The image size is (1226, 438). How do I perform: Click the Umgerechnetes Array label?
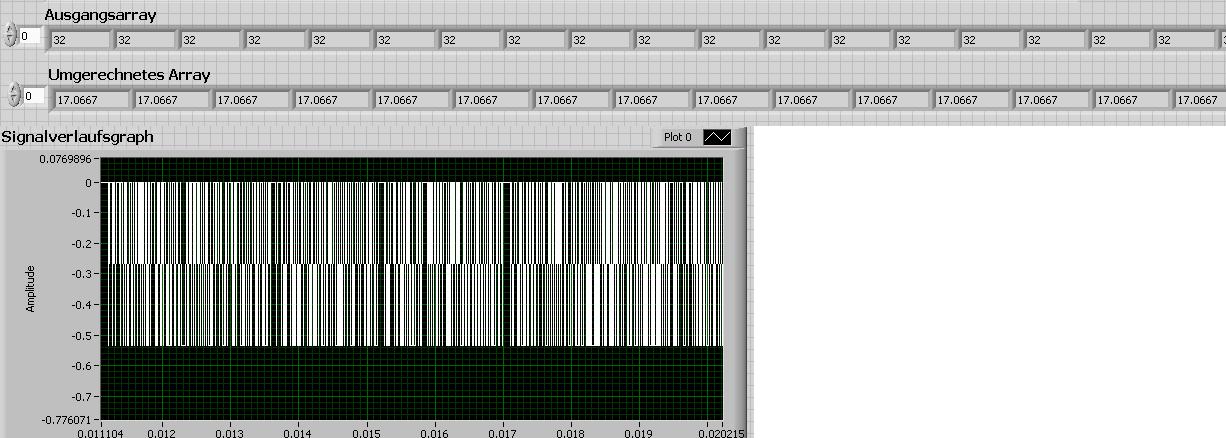click(129, 75)
